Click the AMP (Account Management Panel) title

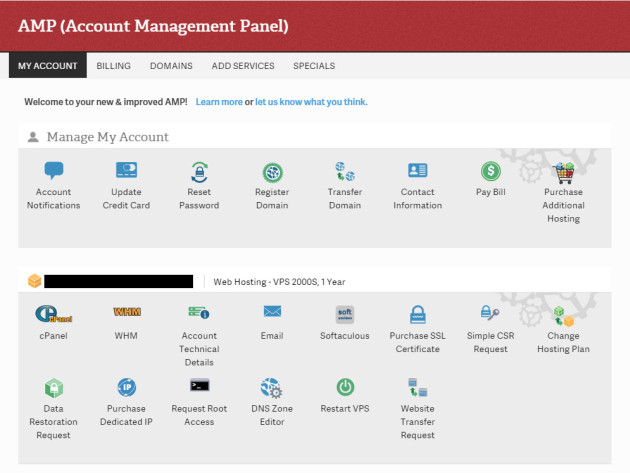153,26
